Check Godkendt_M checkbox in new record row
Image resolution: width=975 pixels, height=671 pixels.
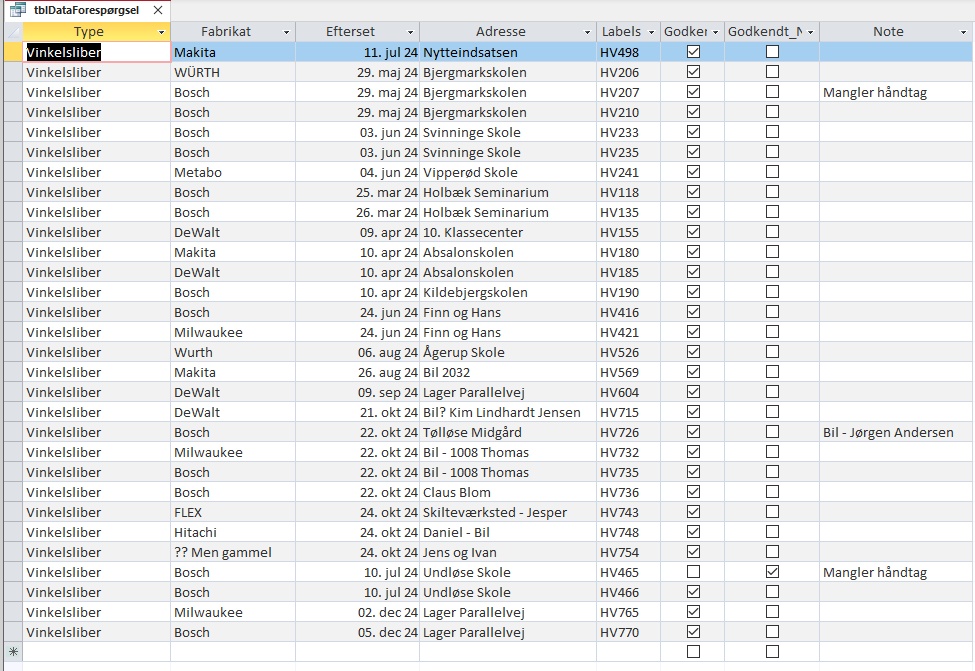pos(772,651)
